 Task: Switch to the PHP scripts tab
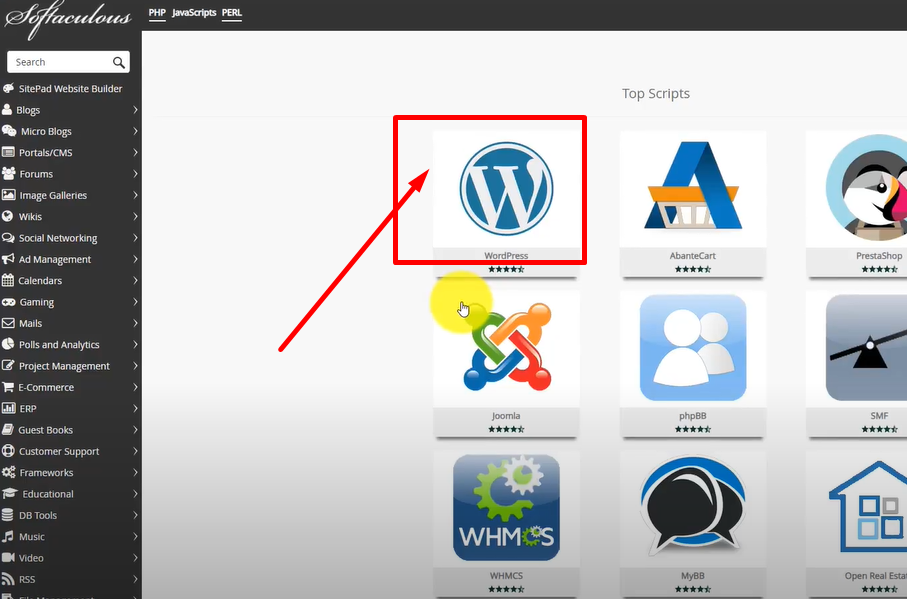pyautogui.click(x=157, y=13)
